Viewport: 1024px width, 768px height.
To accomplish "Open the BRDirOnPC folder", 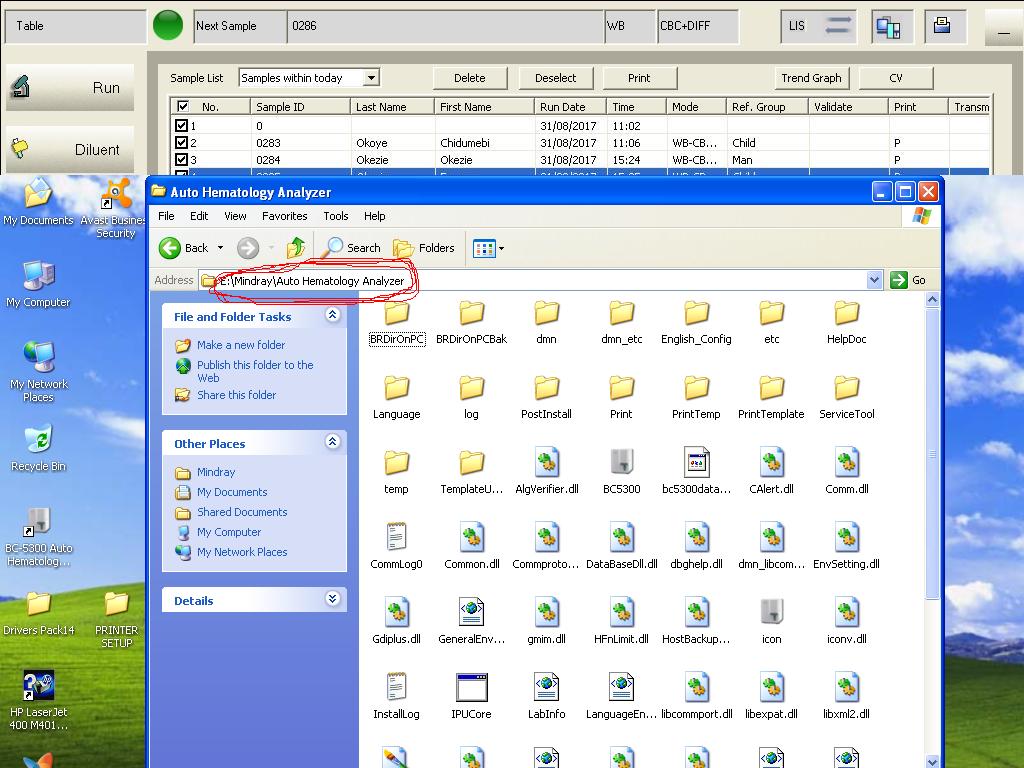I will click(x=397, y=323).
